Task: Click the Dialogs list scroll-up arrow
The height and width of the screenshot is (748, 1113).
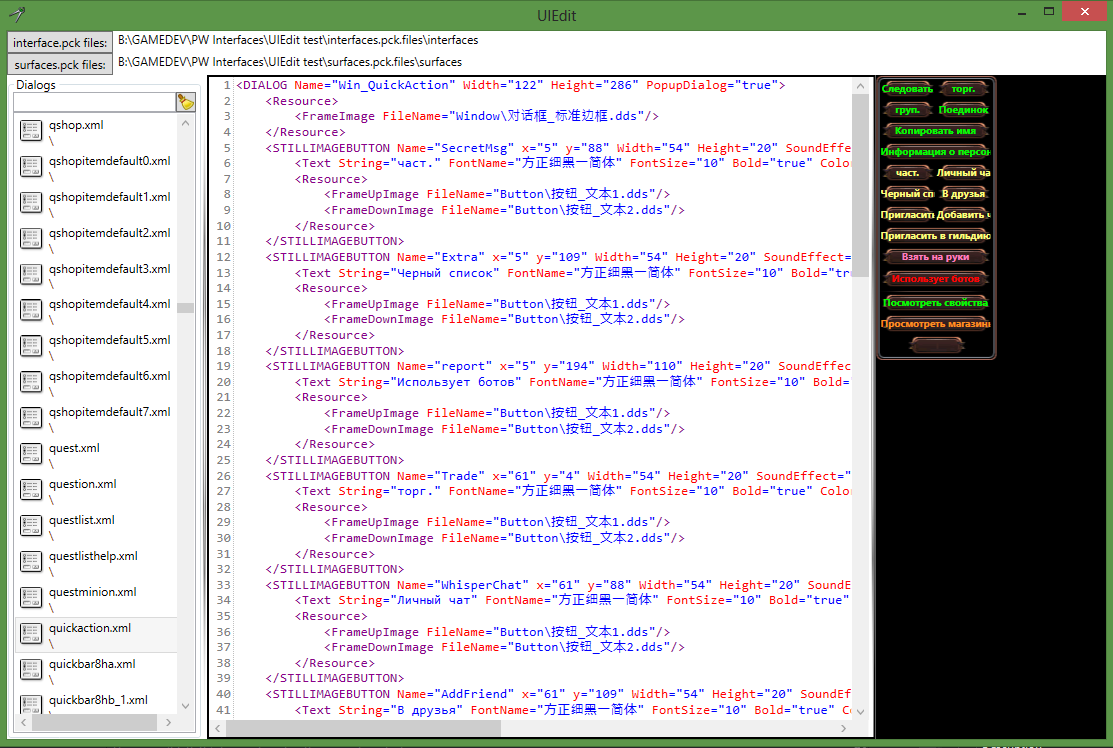Action: click(185, 121)
